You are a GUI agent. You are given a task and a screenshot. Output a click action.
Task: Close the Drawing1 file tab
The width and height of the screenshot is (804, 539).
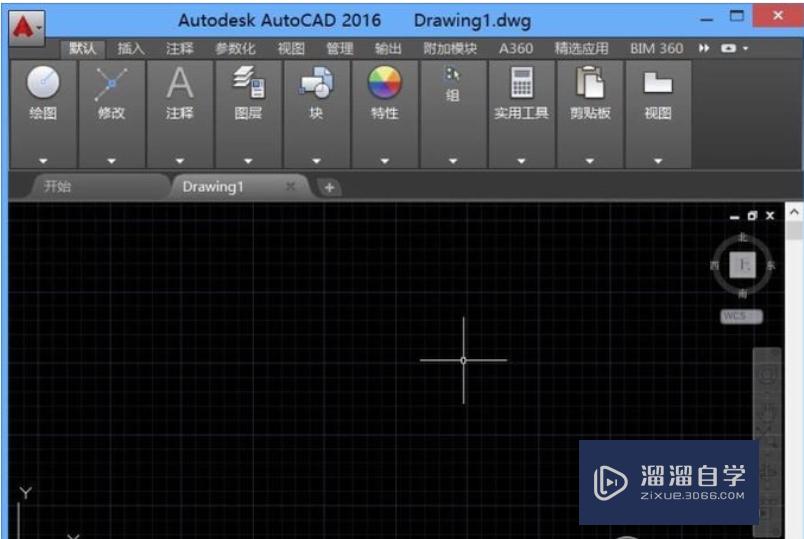[x=290, y=186]
